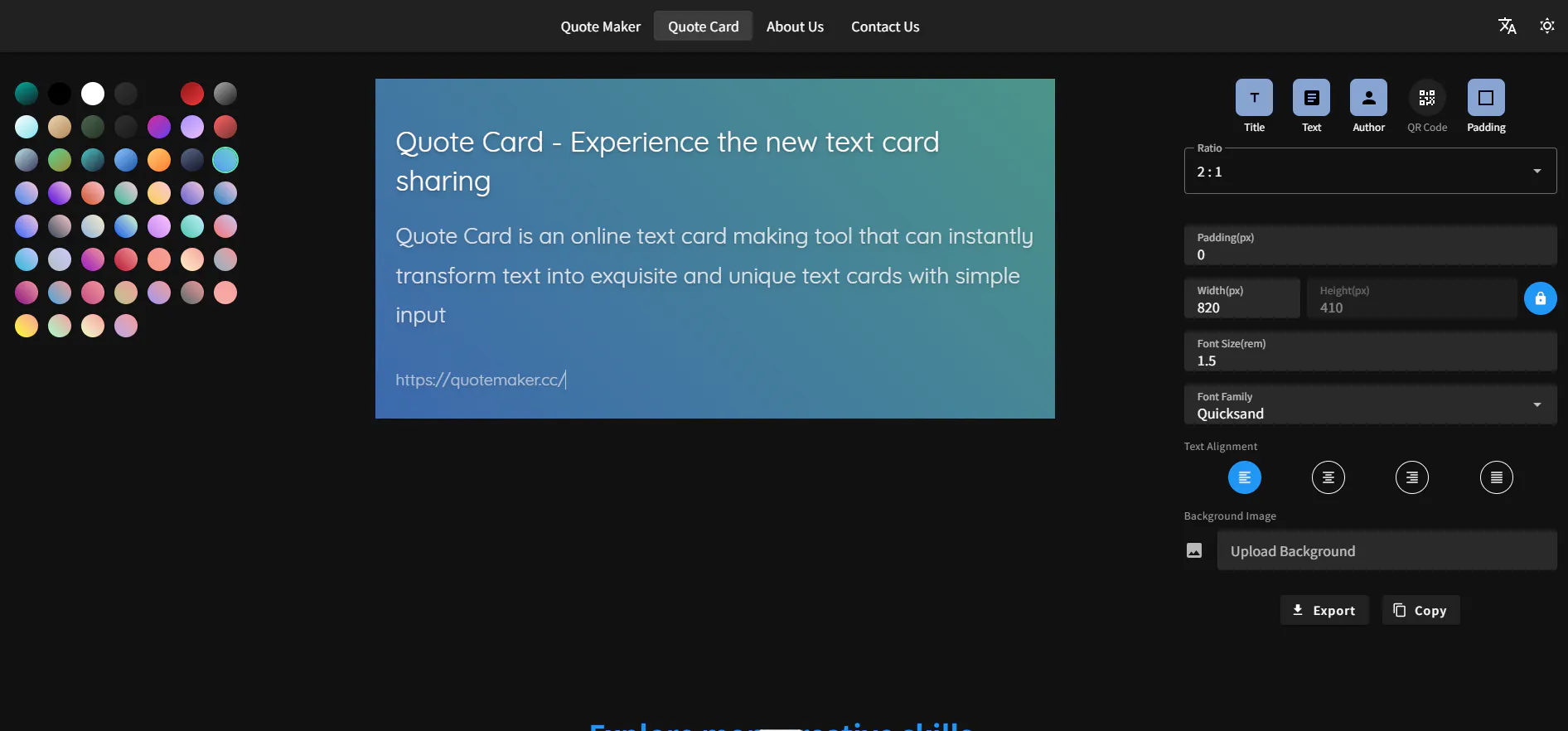Select left text alignment

pos(1244,477)
